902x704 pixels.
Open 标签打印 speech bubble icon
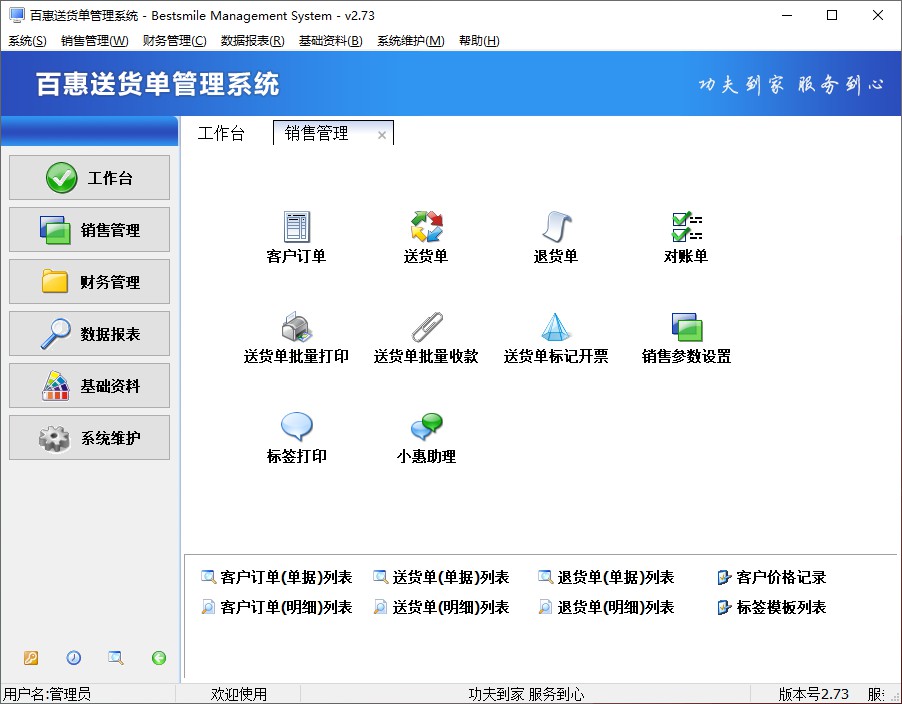296,428
